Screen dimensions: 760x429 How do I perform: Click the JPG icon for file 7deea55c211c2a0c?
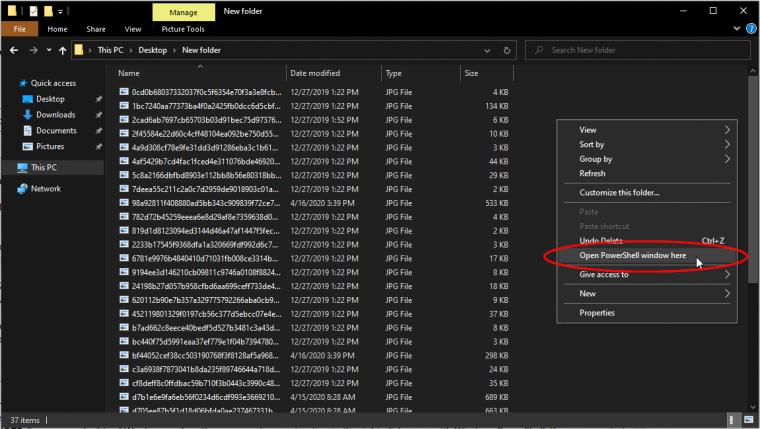(x=124, y=189)
